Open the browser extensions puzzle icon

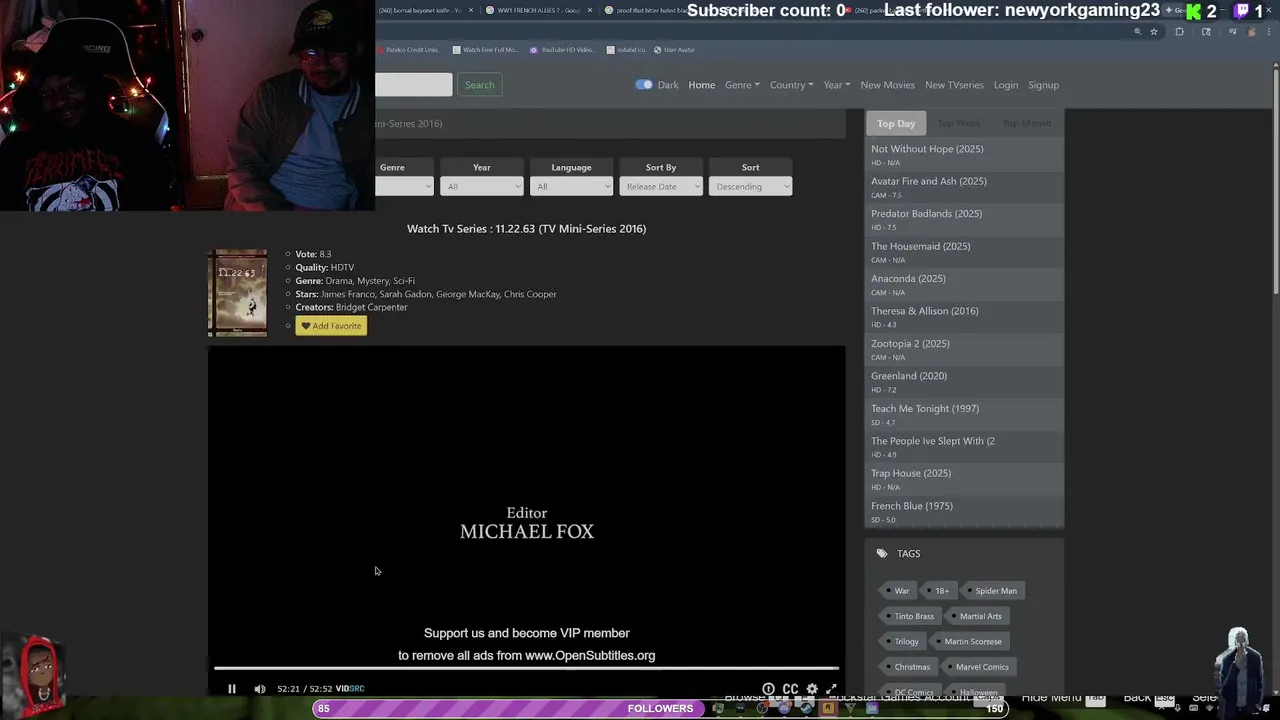1180,32
